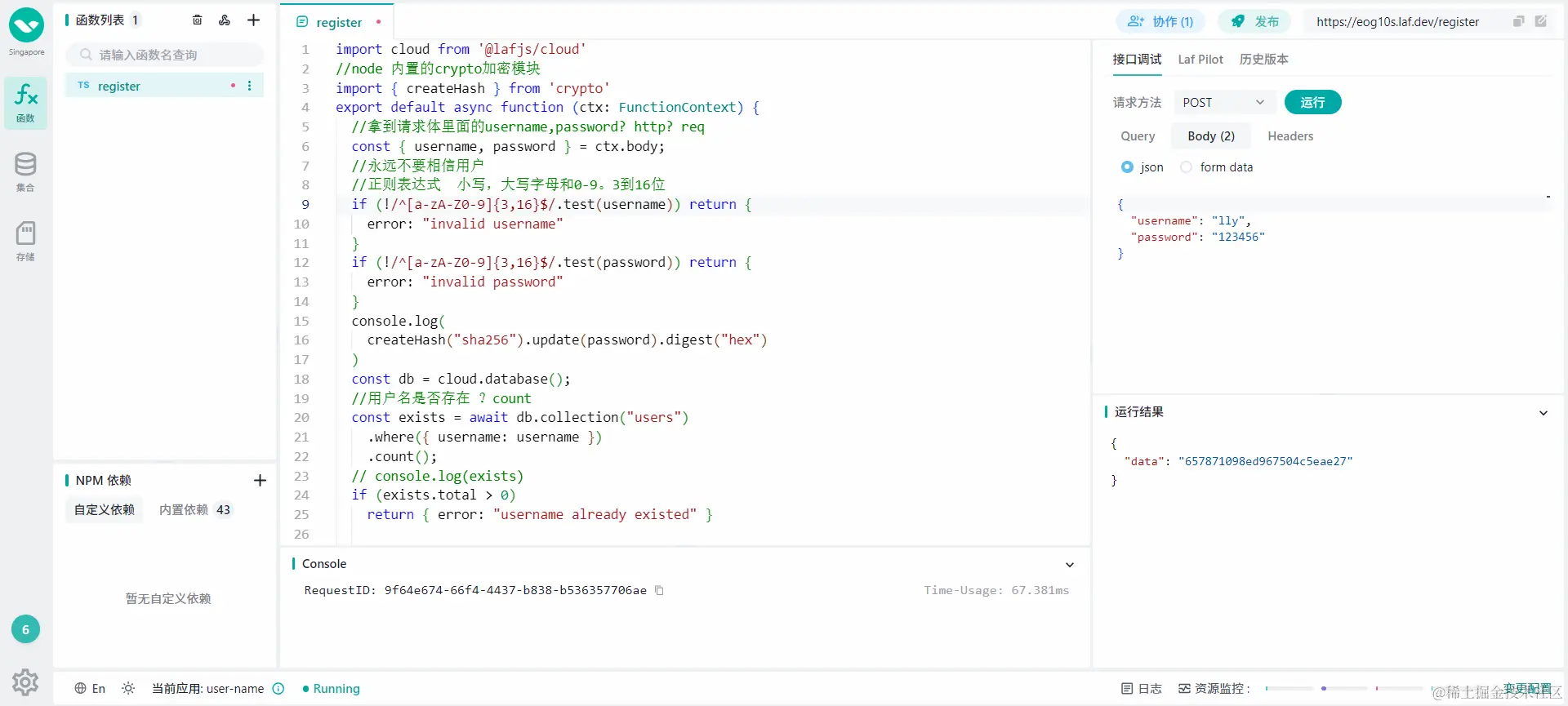Collapse the 运行结果 results panel
This screenshot has height=706, width=1568.
(1543, 413)
